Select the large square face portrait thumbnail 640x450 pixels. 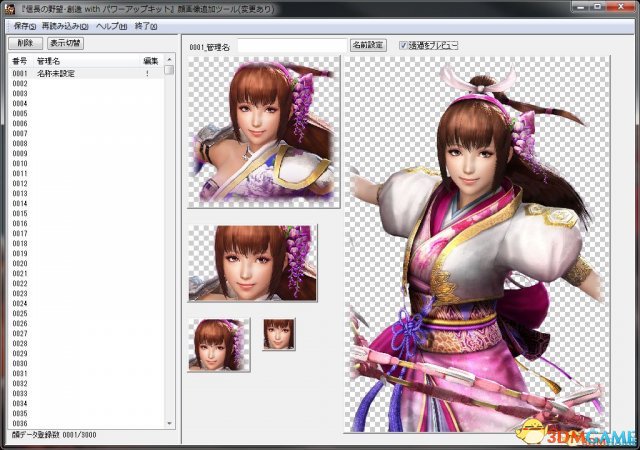(x=264, y=132)
